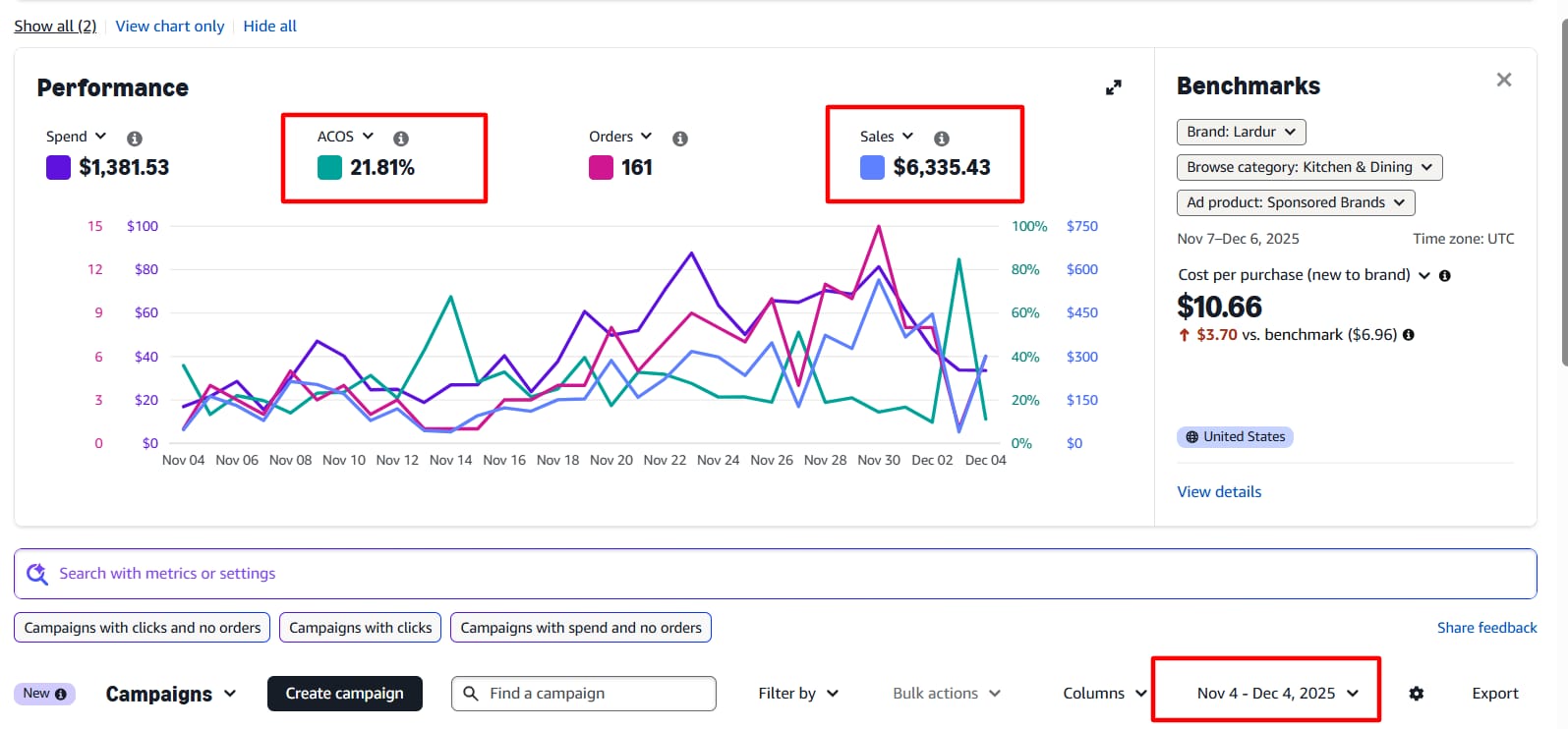1568x729 pixels.
Task: Click the info icon beside Orders
Action: click(x=680, y=139)
